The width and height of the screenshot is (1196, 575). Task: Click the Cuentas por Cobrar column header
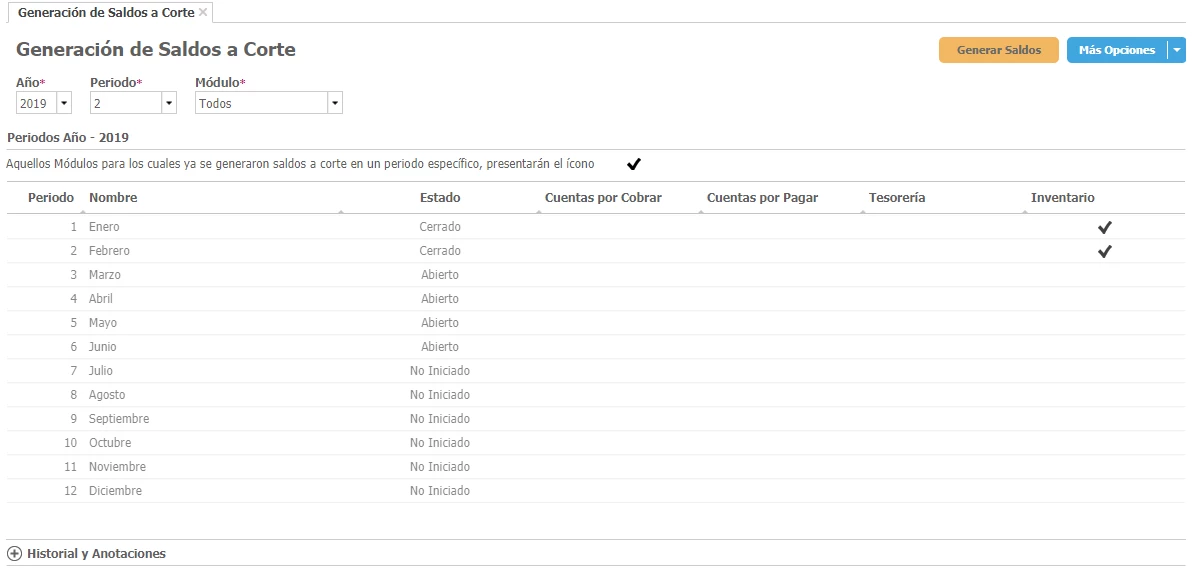point(603,198)
